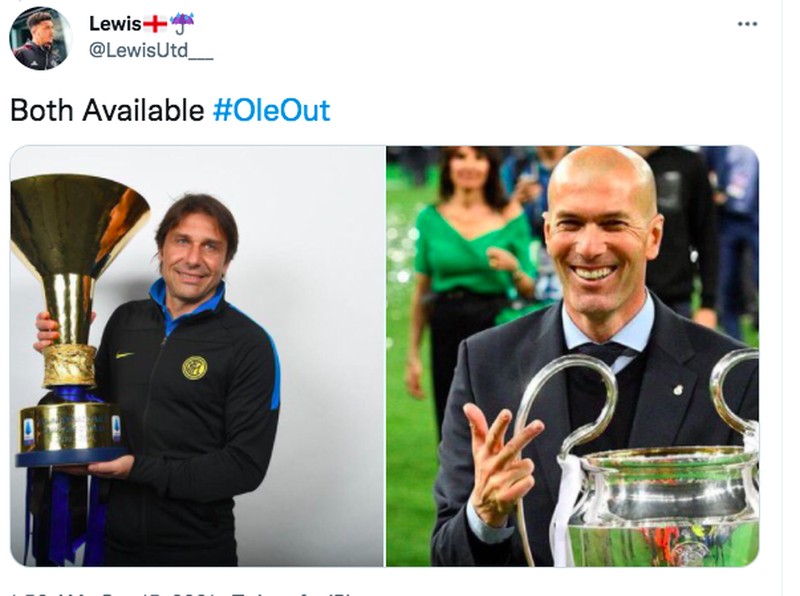Open the right photo with the silver cup
The width and height of the screenshot is (800, 596).
click(572, 356)
